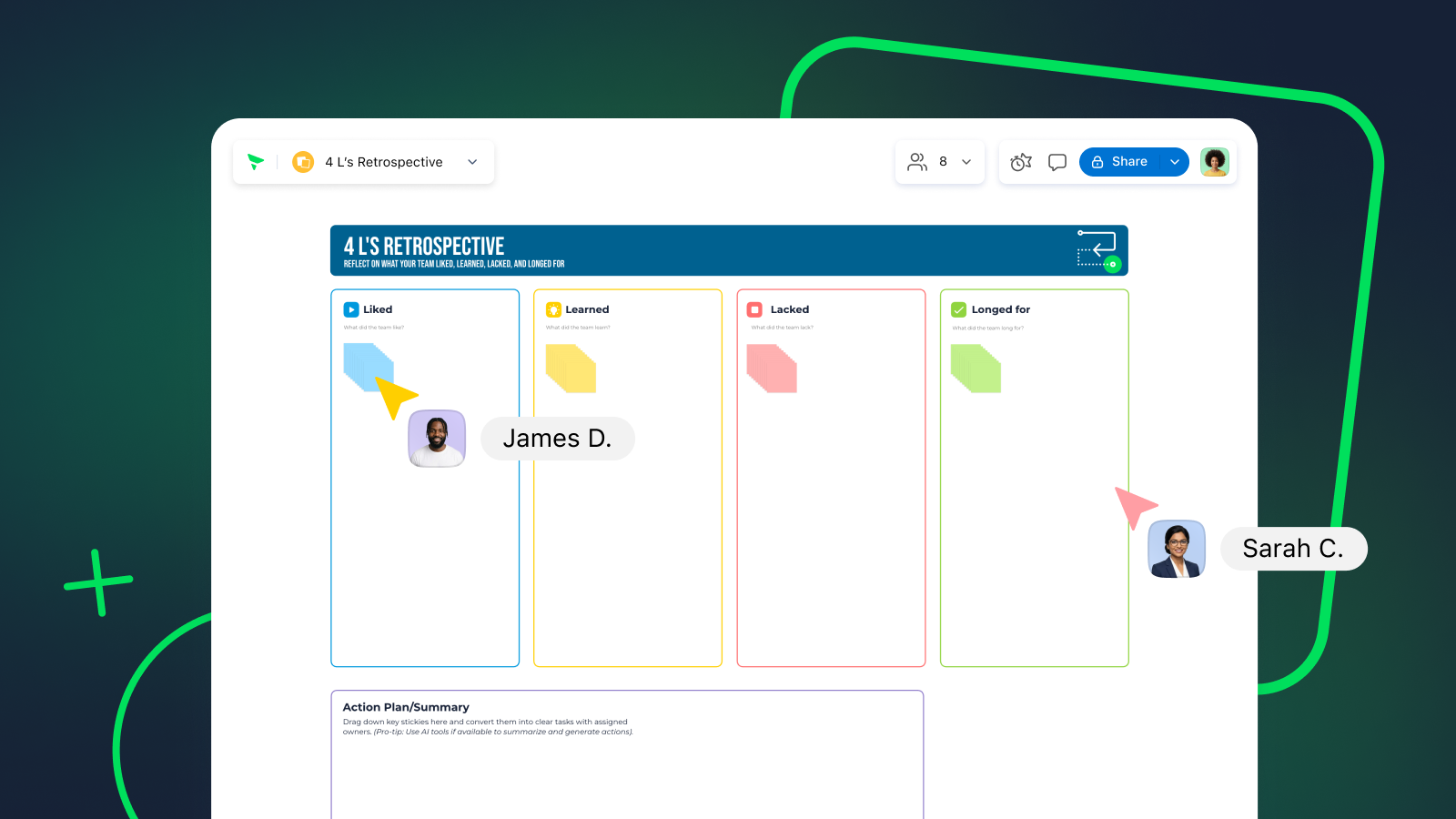
Task: Pick the pink sticky note stack
Action: [772, 369]
